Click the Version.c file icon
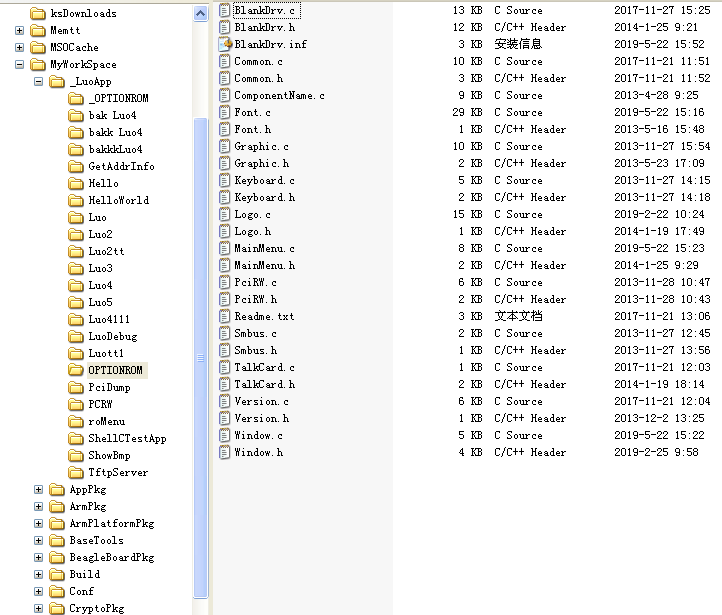This screenshot has height=615, width=722. [x=224, y=401]
